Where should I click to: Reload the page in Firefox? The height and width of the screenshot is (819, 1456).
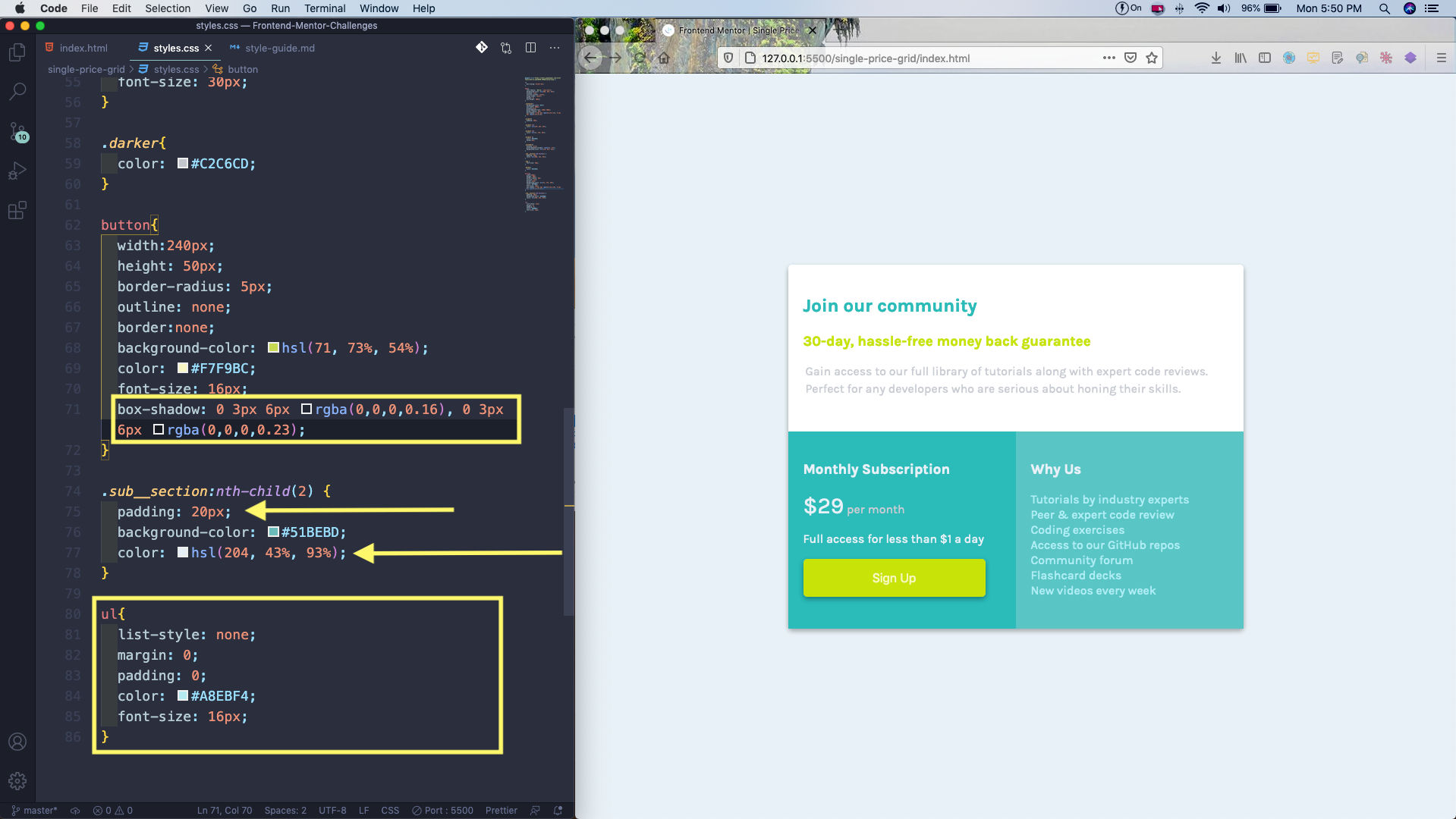coord(640,58)
